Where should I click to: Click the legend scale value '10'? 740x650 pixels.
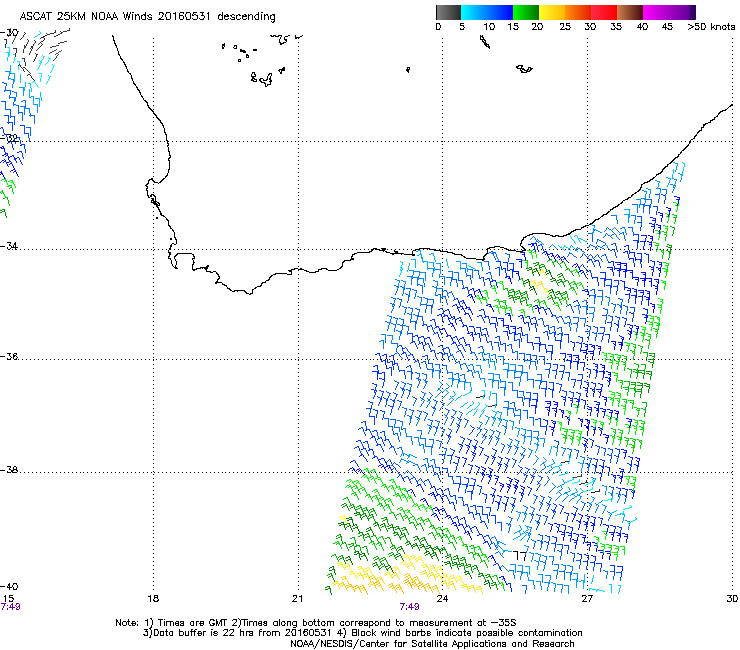tap(489, 27)
